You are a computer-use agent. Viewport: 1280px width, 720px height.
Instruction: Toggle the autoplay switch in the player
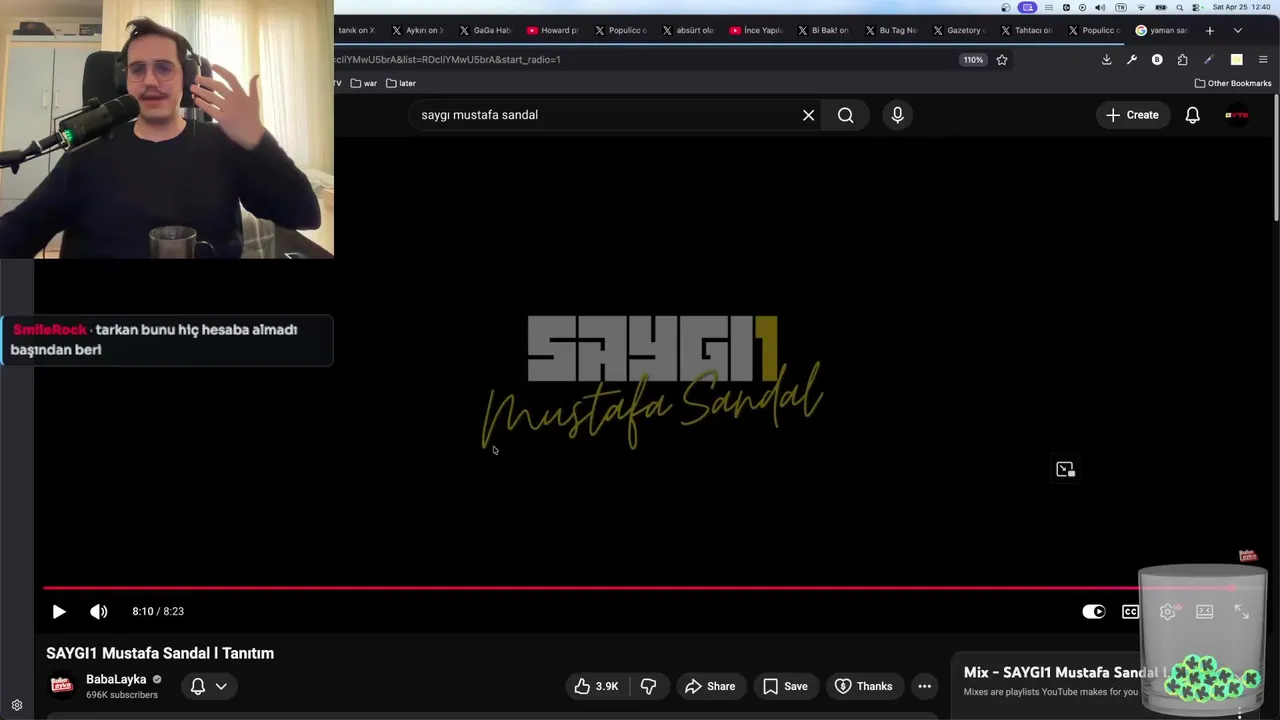1093,611
